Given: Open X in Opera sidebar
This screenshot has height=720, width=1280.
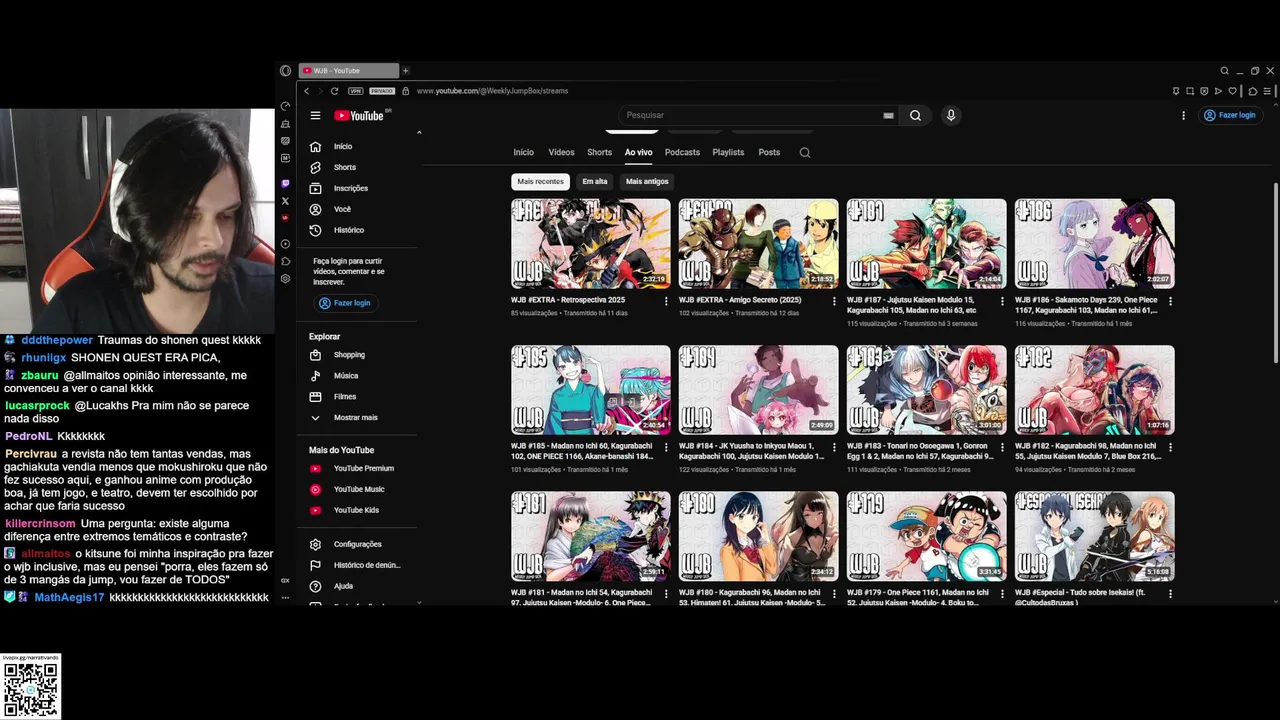Looking at the screenshot, I should click(x=285, y=201).
